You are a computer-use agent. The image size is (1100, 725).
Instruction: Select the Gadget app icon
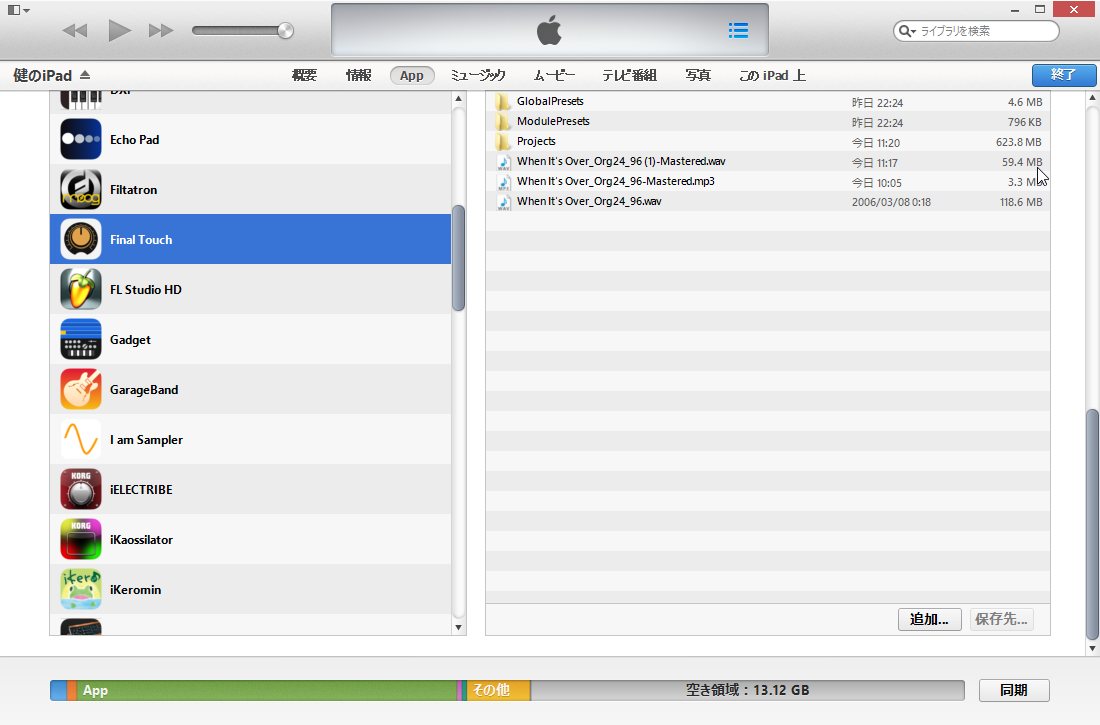[81, 339]
